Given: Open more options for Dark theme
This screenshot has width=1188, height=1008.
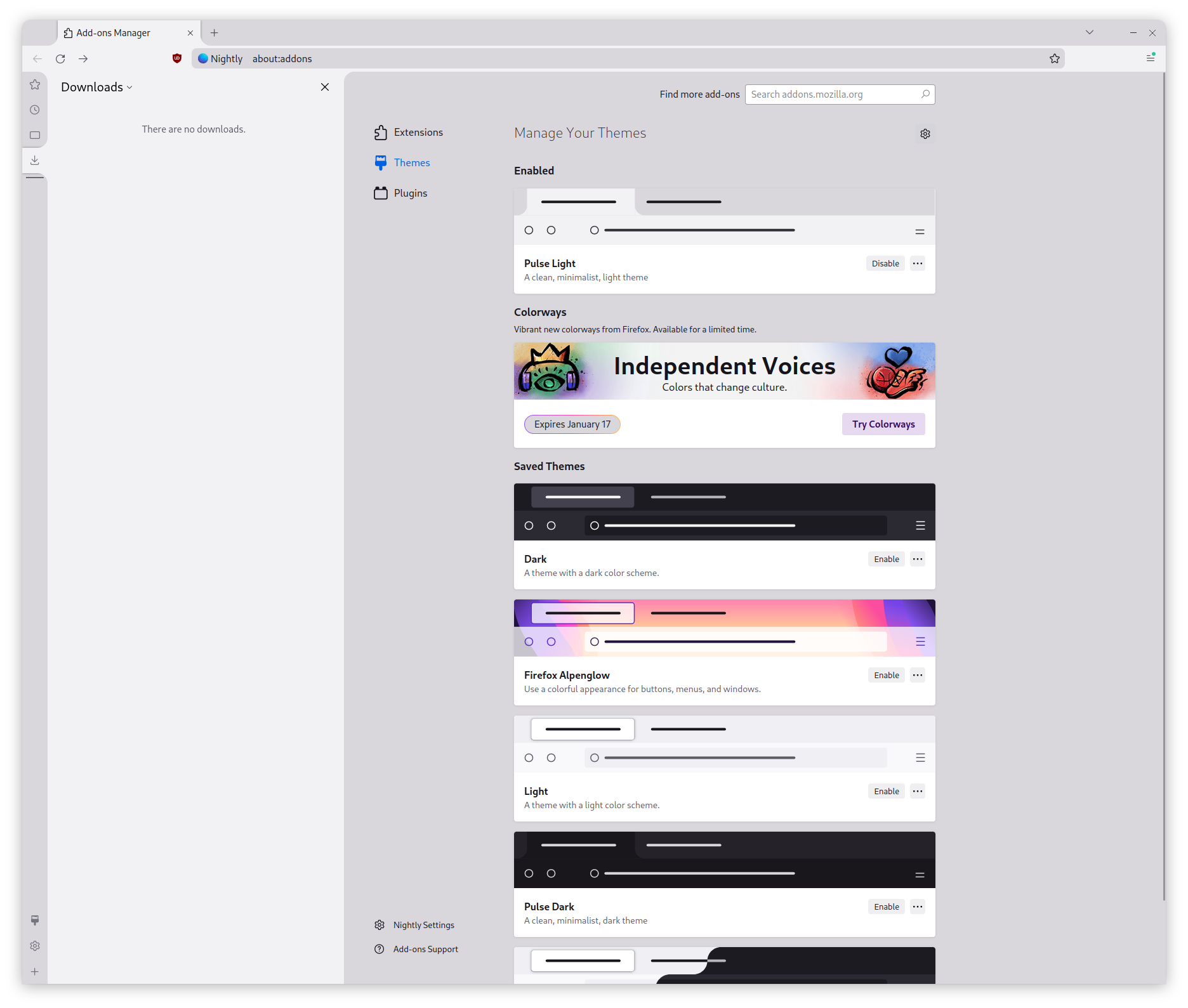Looking at the screenshot, I should pyautogui.click(x=918, y=559).
